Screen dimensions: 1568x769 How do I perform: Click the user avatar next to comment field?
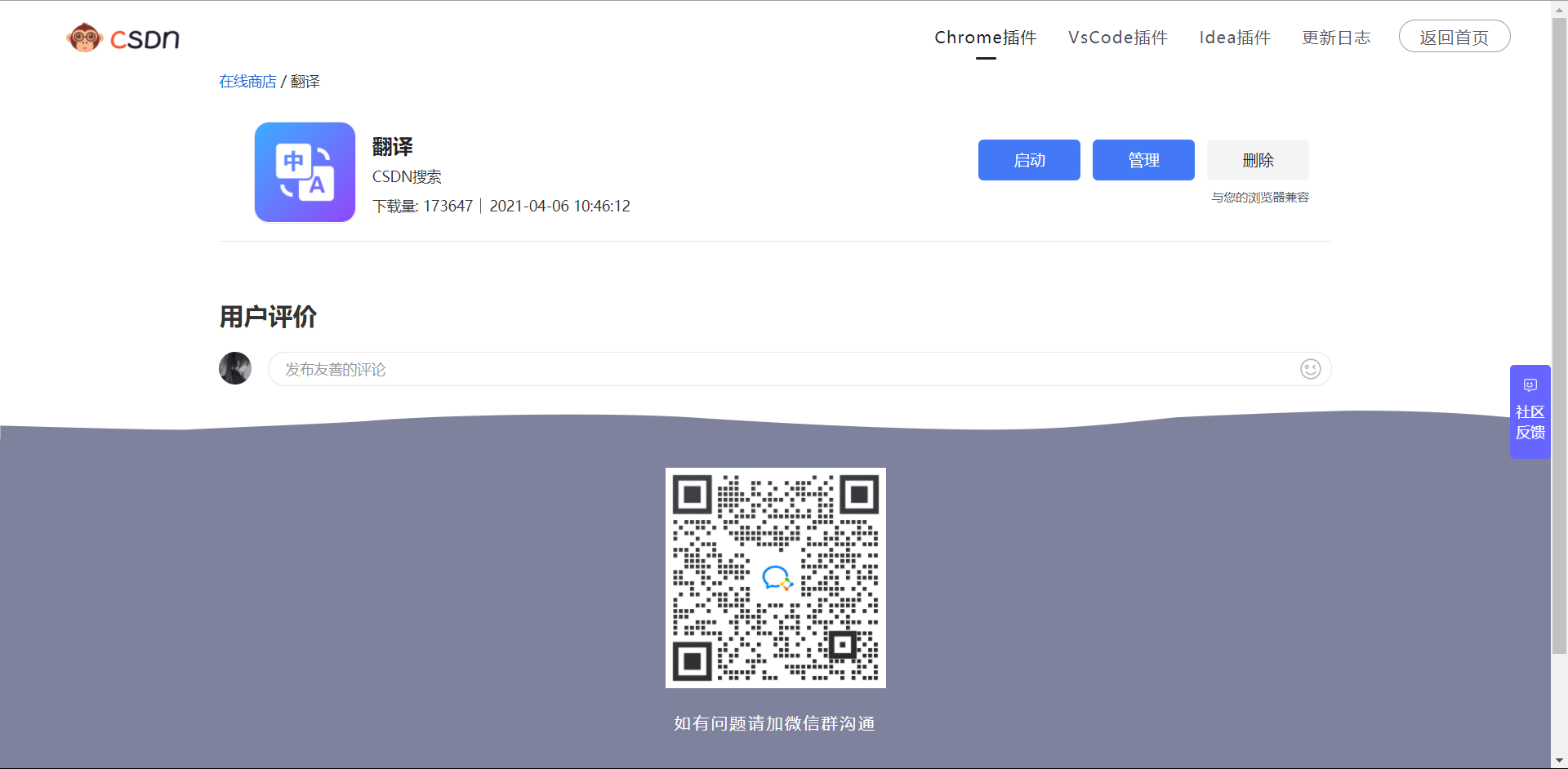coord(235,368)
